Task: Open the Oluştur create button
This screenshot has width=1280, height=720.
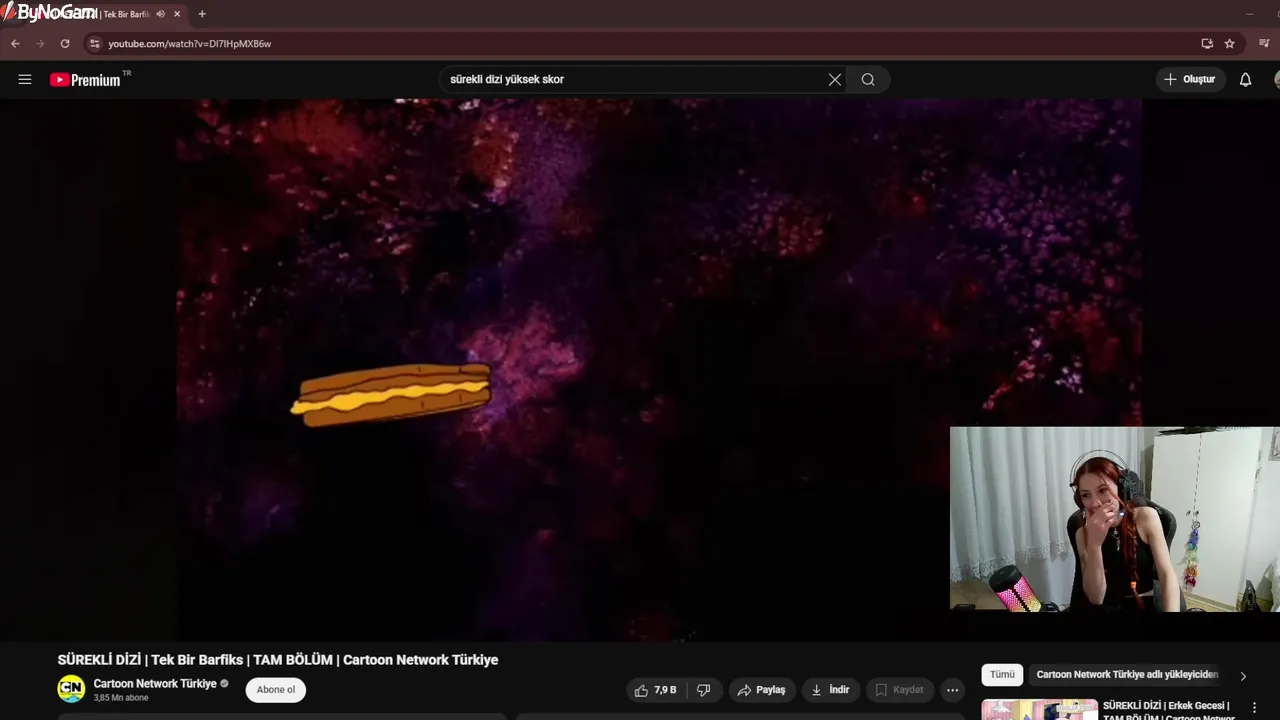Action: tap(1190, 79)
